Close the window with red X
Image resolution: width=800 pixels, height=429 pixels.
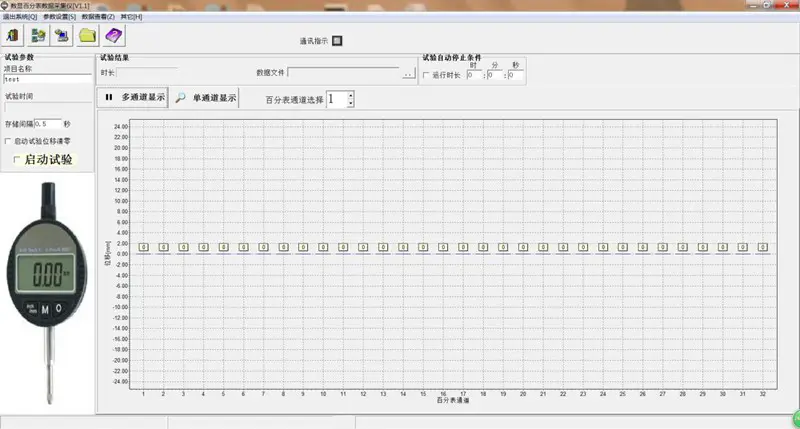tap(786, 5)
